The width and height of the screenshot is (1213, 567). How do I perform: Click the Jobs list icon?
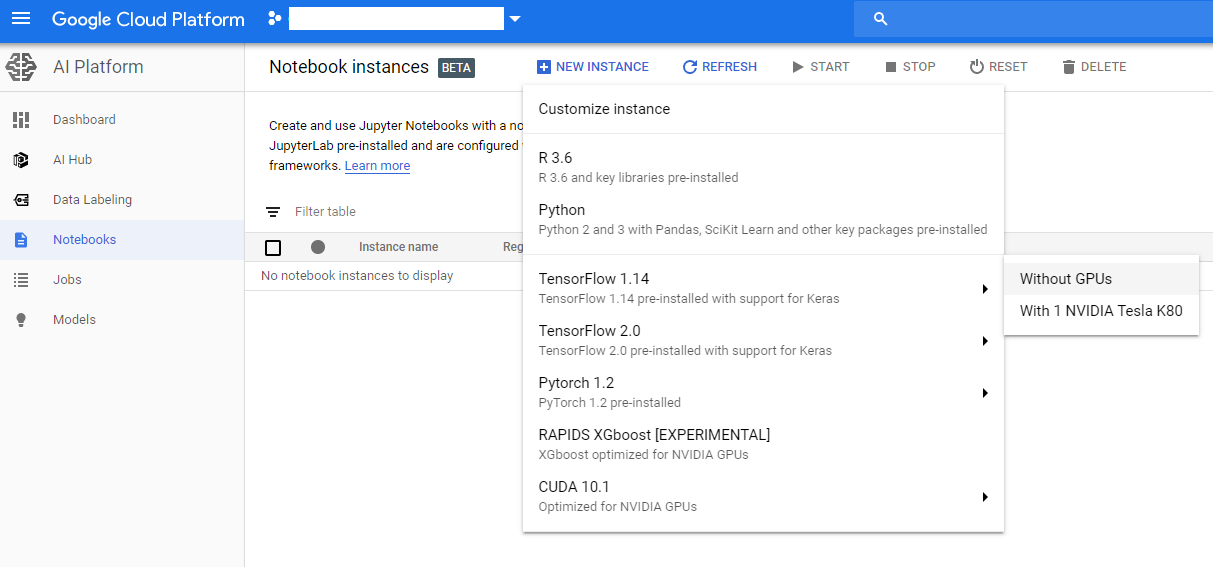click(x=21, y=280)
